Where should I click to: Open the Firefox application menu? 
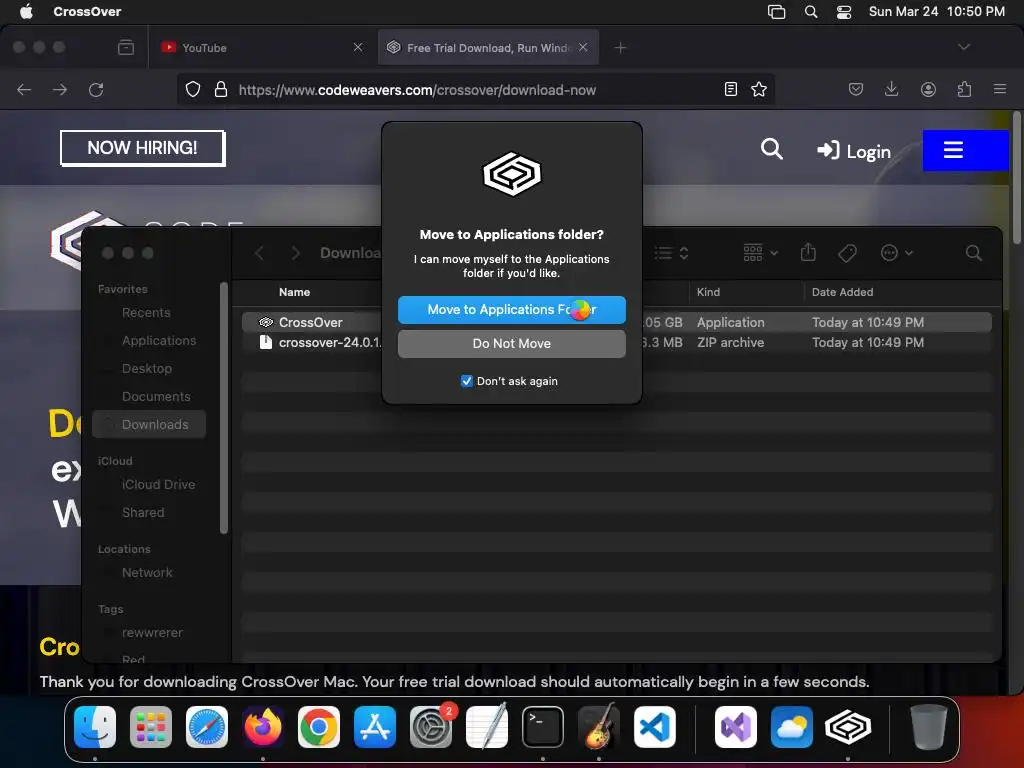pos(1000,89)
